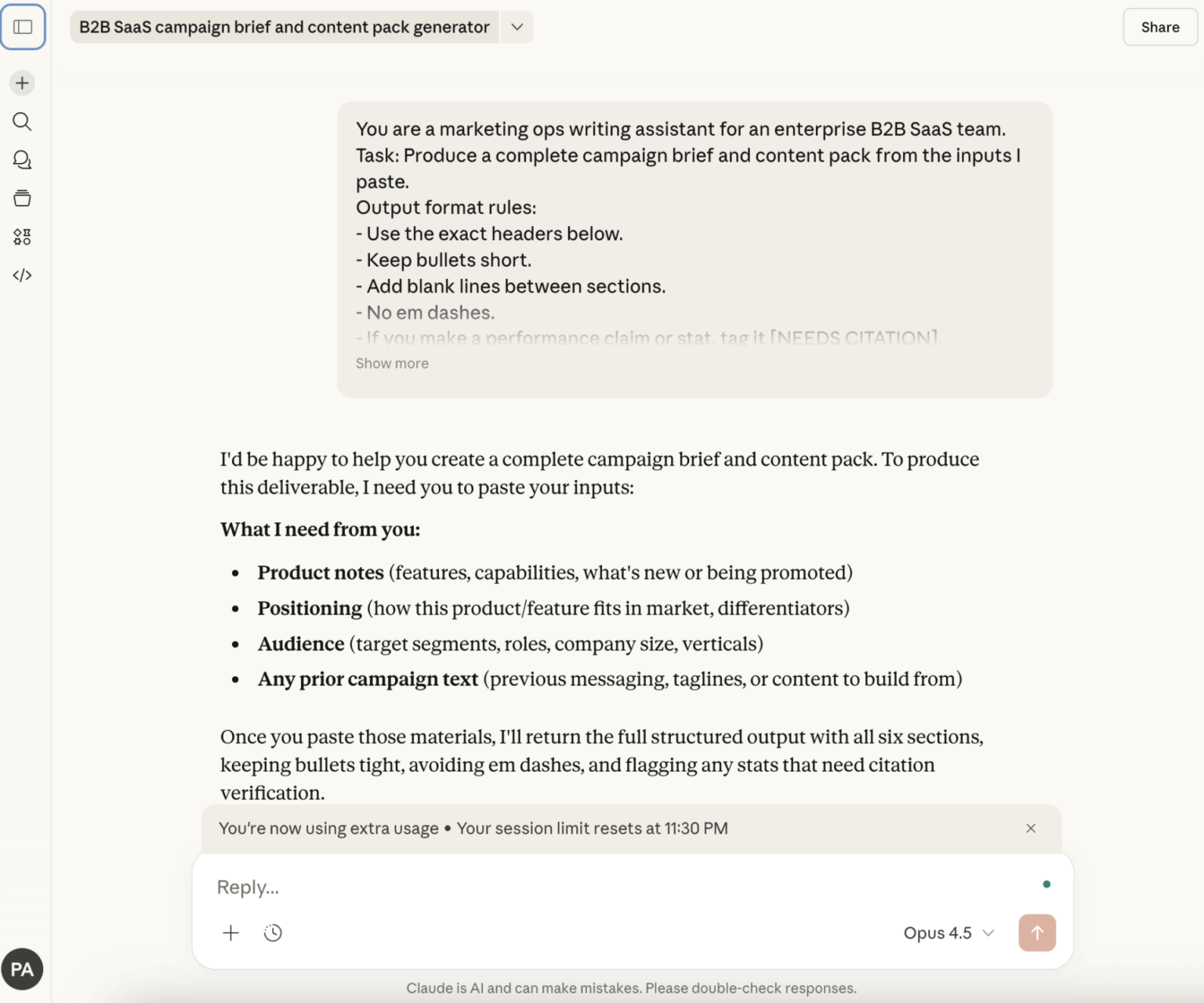Toggle the sidebar panel open

tap(23, 27)
